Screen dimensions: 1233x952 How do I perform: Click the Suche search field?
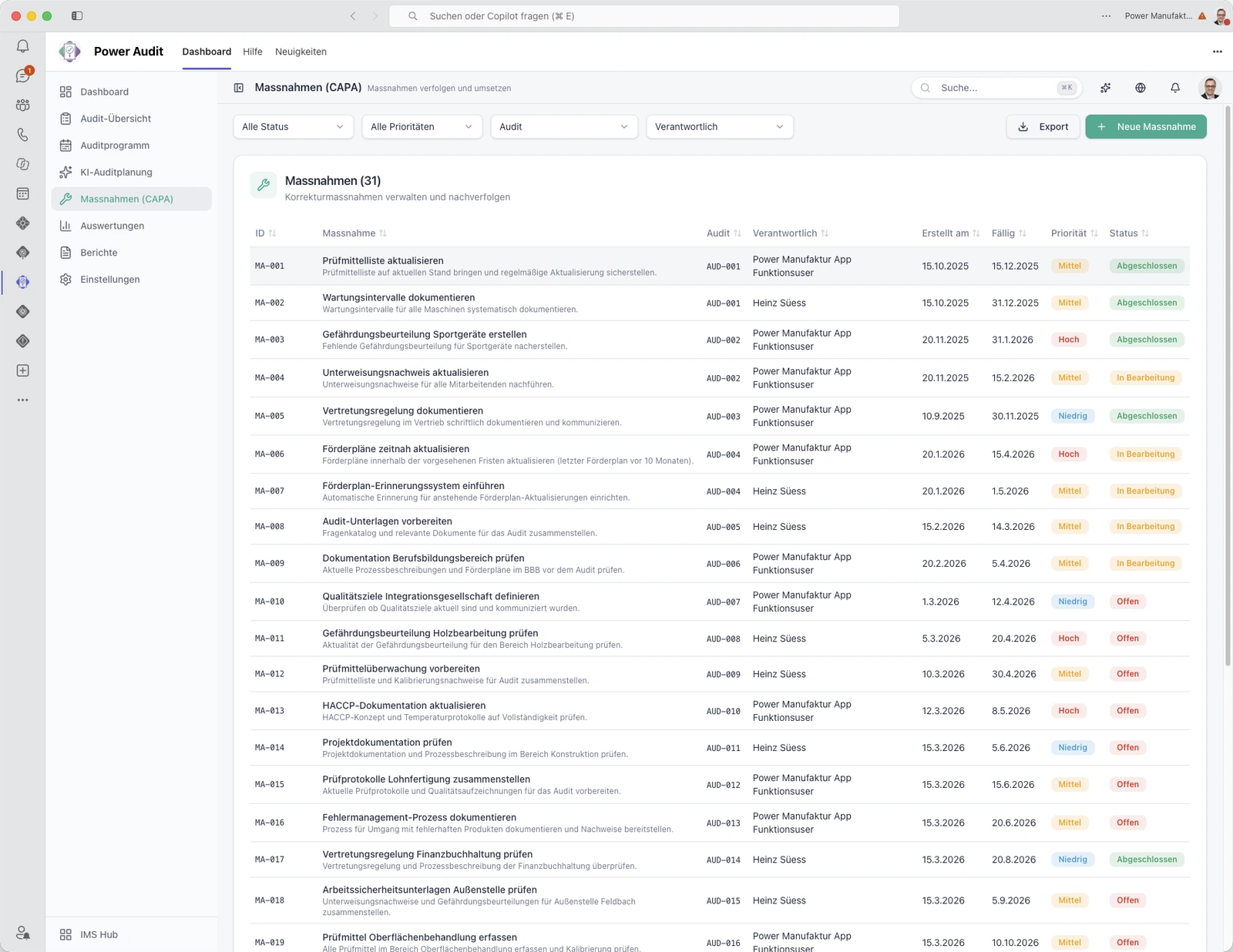[x=996, y=88]
